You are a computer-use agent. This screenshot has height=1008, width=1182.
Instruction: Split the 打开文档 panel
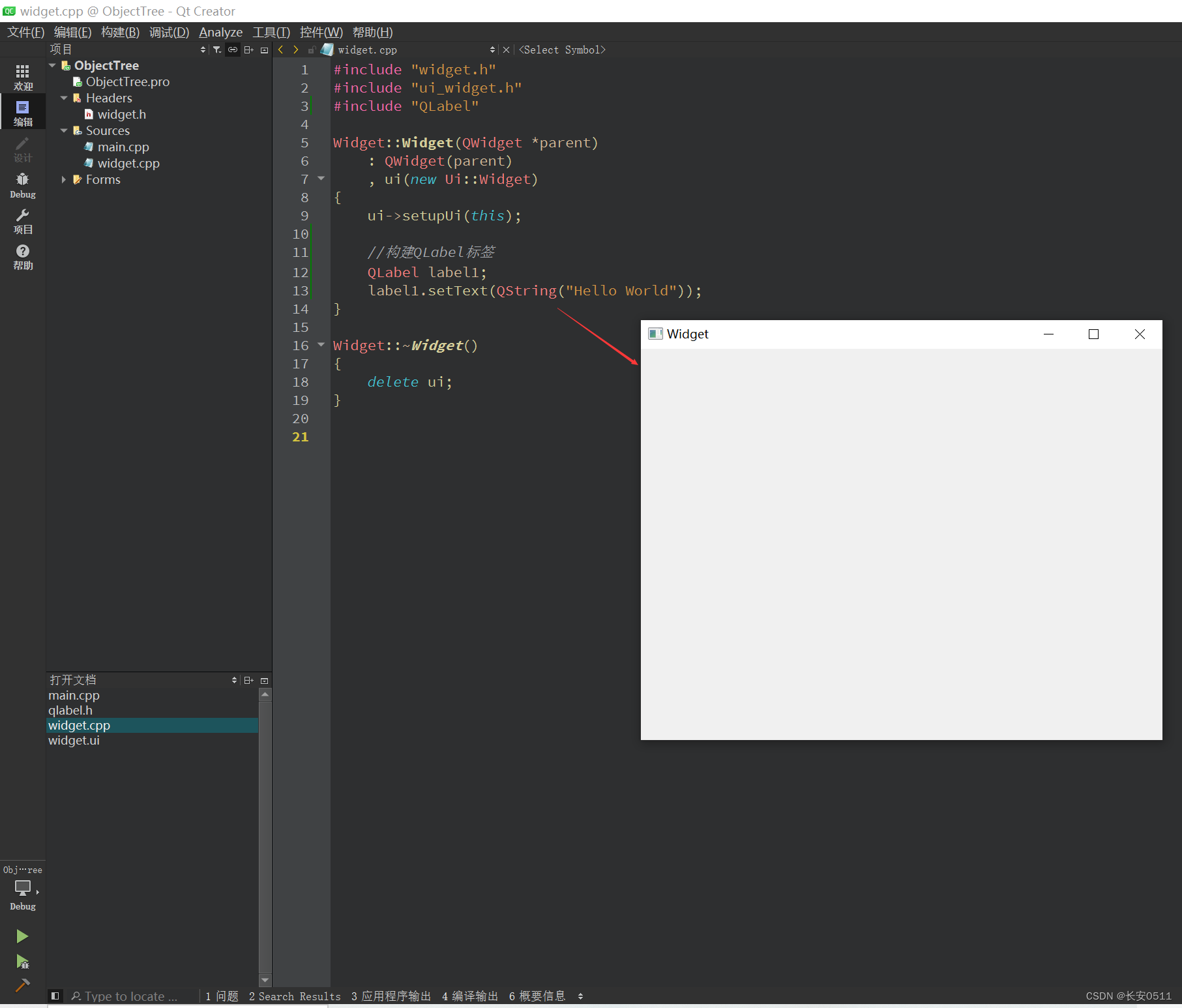(248, 680)
